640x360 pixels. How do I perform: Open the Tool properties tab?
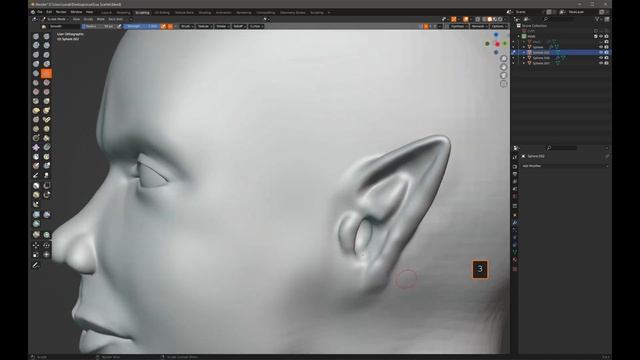515,157
